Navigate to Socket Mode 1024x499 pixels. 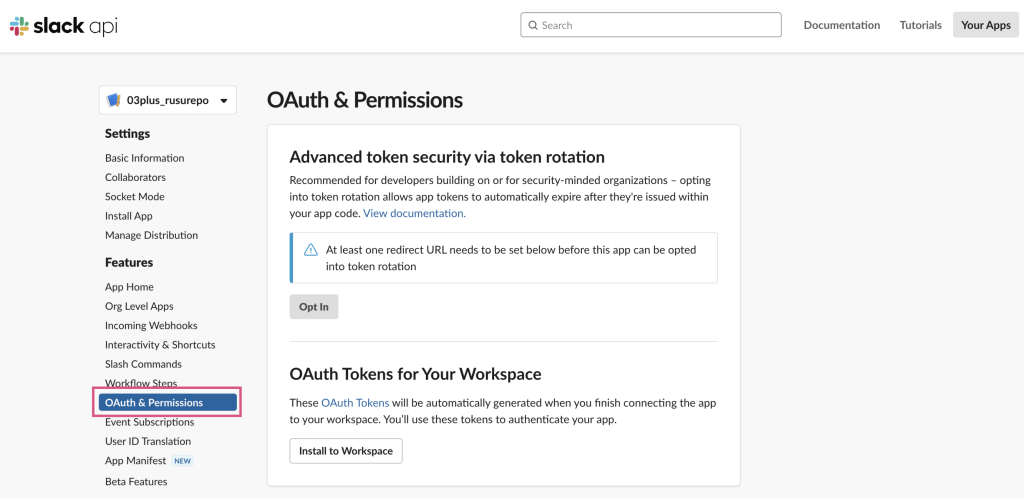click(x=134, y=197)
